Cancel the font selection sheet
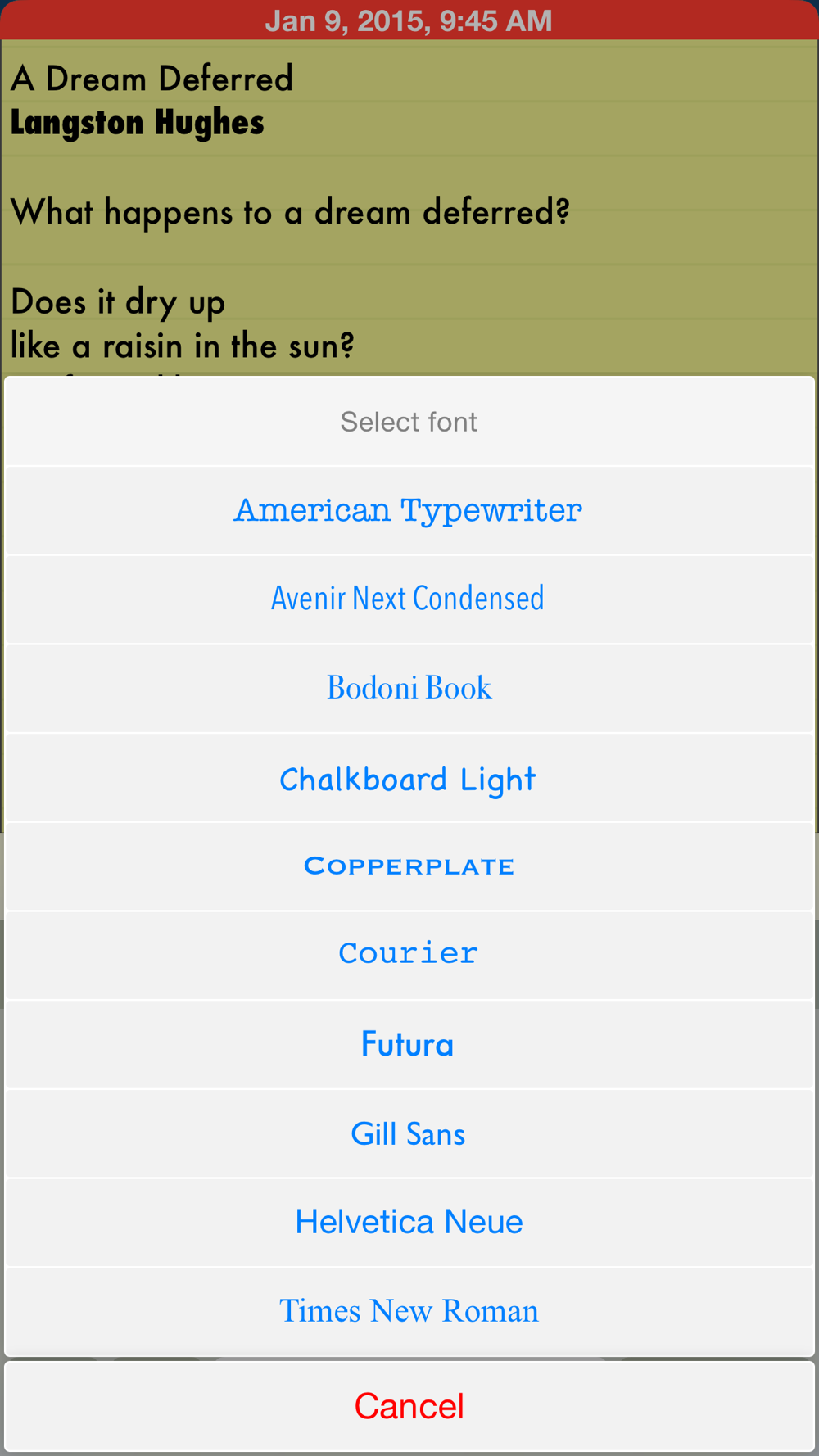 point(409,1407)
